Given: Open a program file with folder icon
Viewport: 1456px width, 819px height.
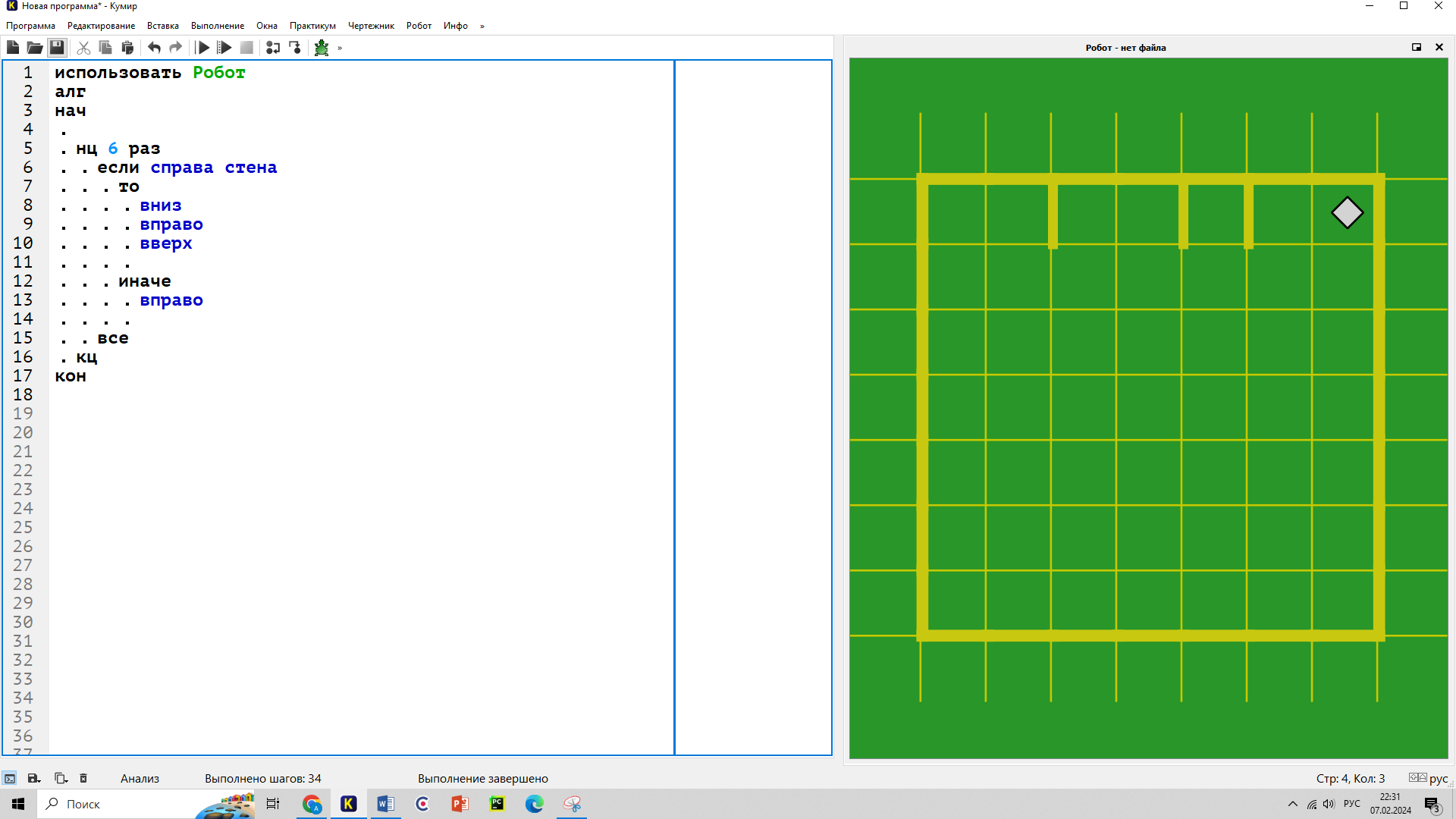Looking at the screenshot, I should pyautogui.click(x=34, y=48).
